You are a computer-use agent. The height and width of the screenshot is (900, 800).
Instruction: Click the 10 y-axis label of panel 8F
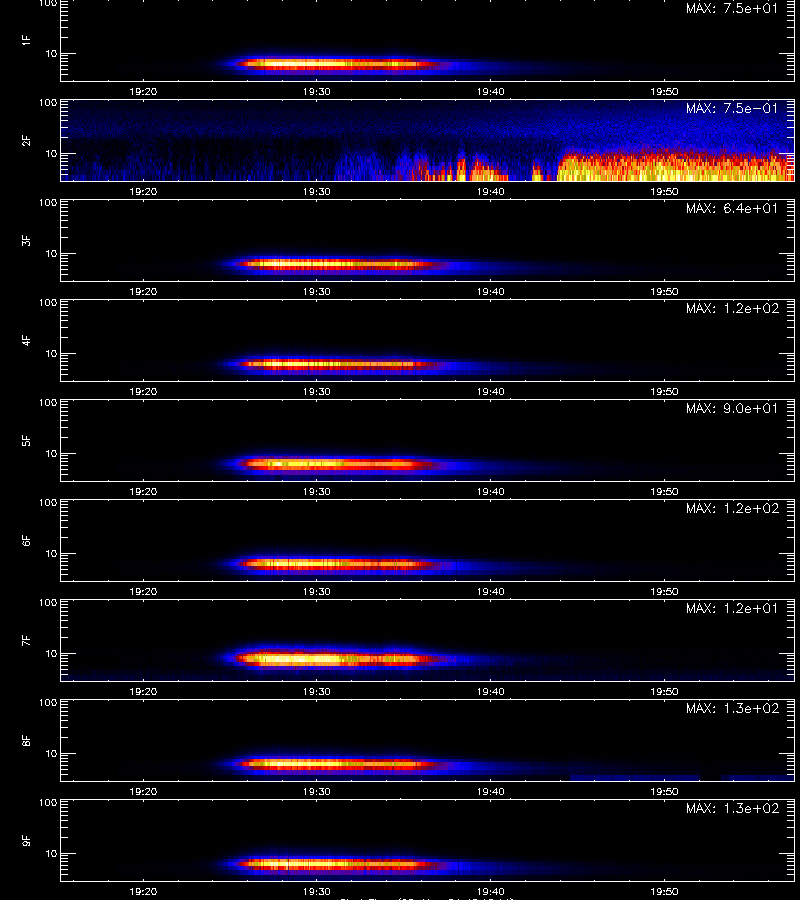[x=51, y=754]
